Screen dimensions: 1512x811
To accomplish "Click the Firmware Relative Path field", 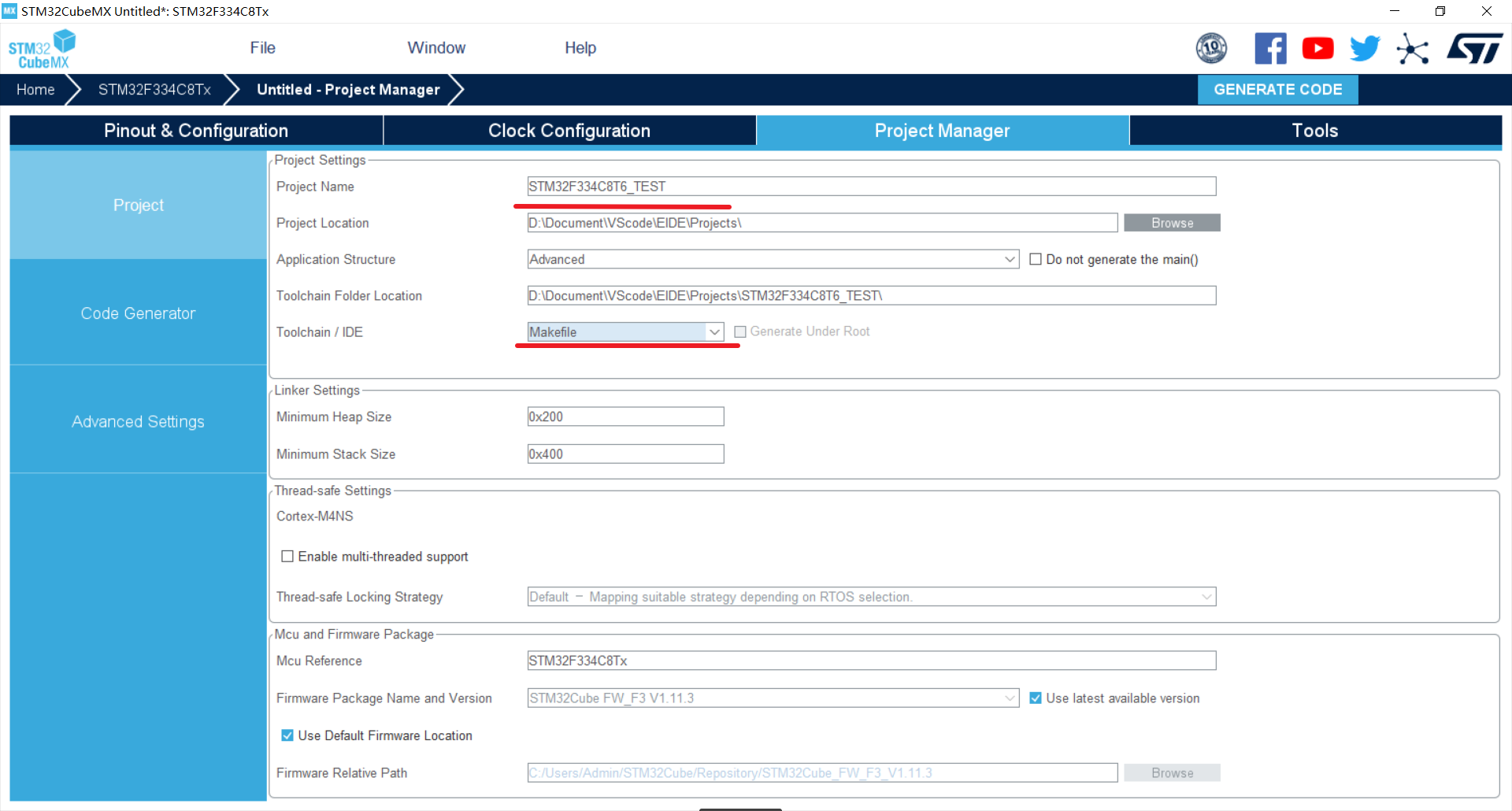I will [x=822, y=772].
